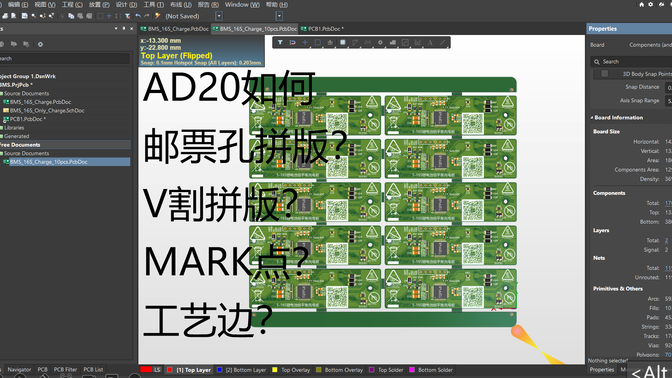Image resolution: width=672 pixels, height=378 pixels.
Task: Open the 设计 (D) menu
Action: [x=126, y=5]
